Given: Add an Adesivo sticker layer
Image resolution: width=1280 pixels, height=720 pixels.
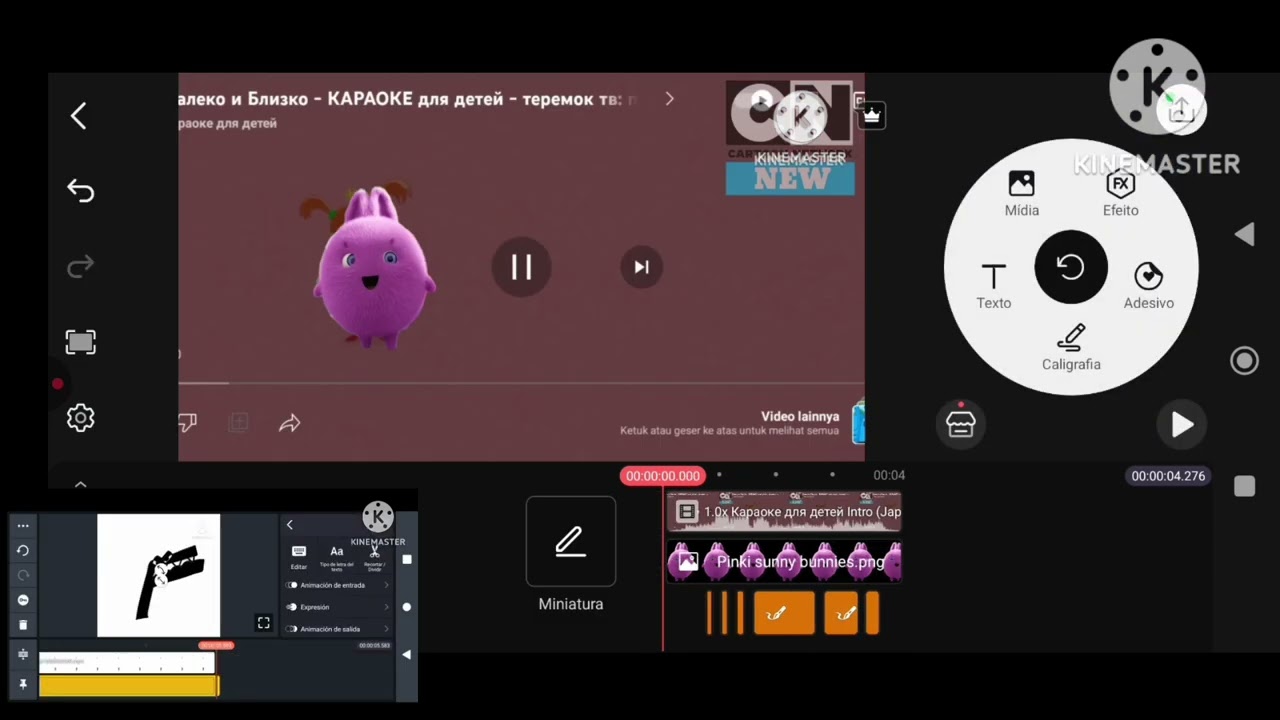Looking at the screenshot, I should (x=1148, y=286).
